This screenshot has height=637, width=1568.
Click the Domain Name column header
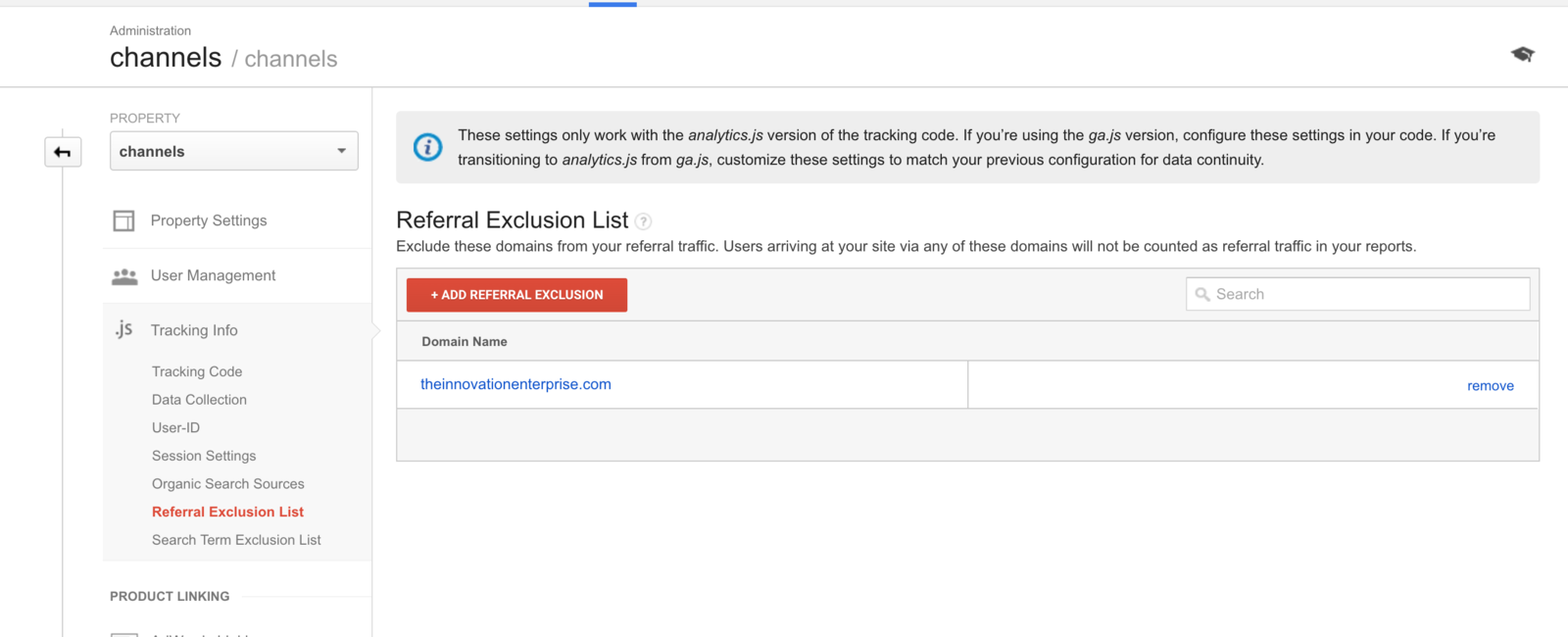tap(465, 342)
